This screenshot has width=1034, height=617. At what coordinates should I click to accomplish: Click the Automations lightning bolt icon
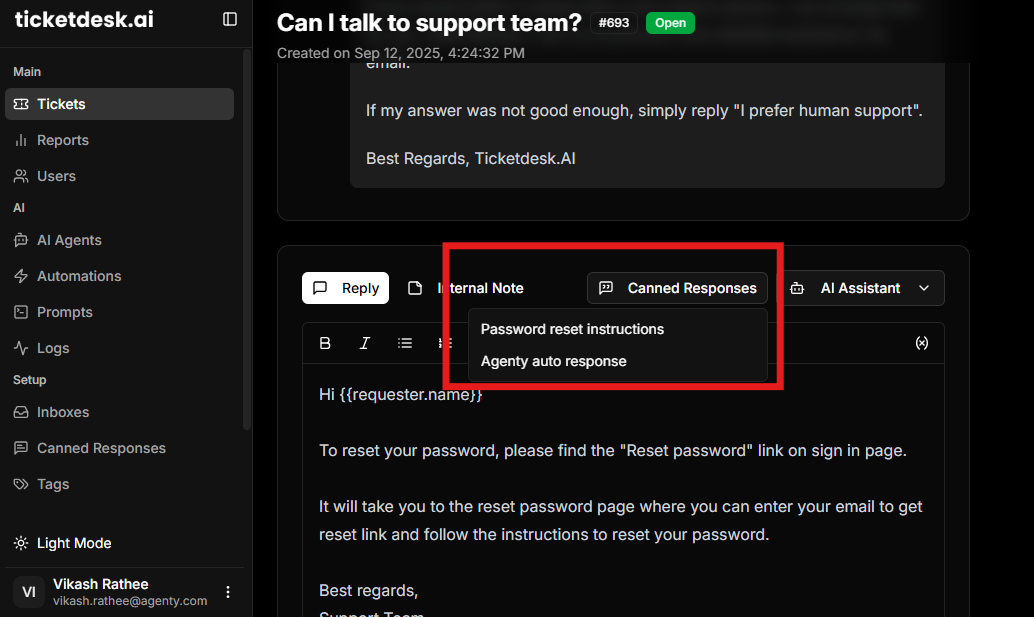coord(21,276)
